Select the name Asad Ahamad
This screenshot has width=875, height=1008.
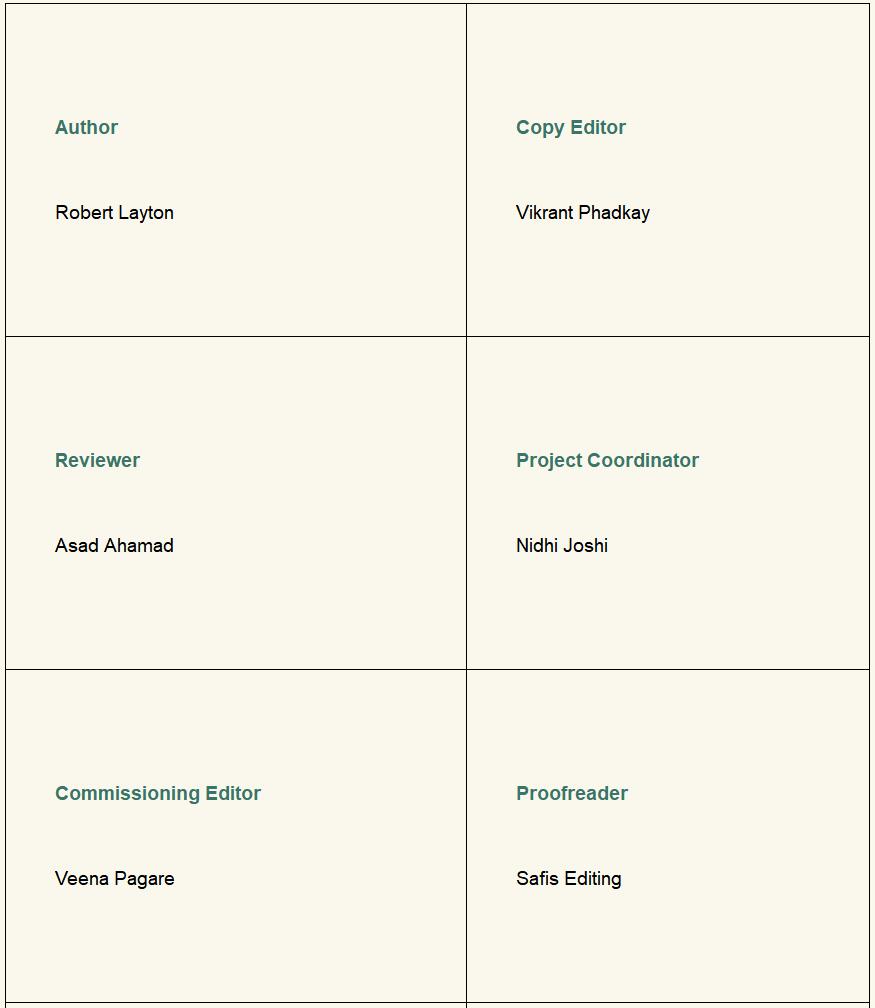pos(114,545)
